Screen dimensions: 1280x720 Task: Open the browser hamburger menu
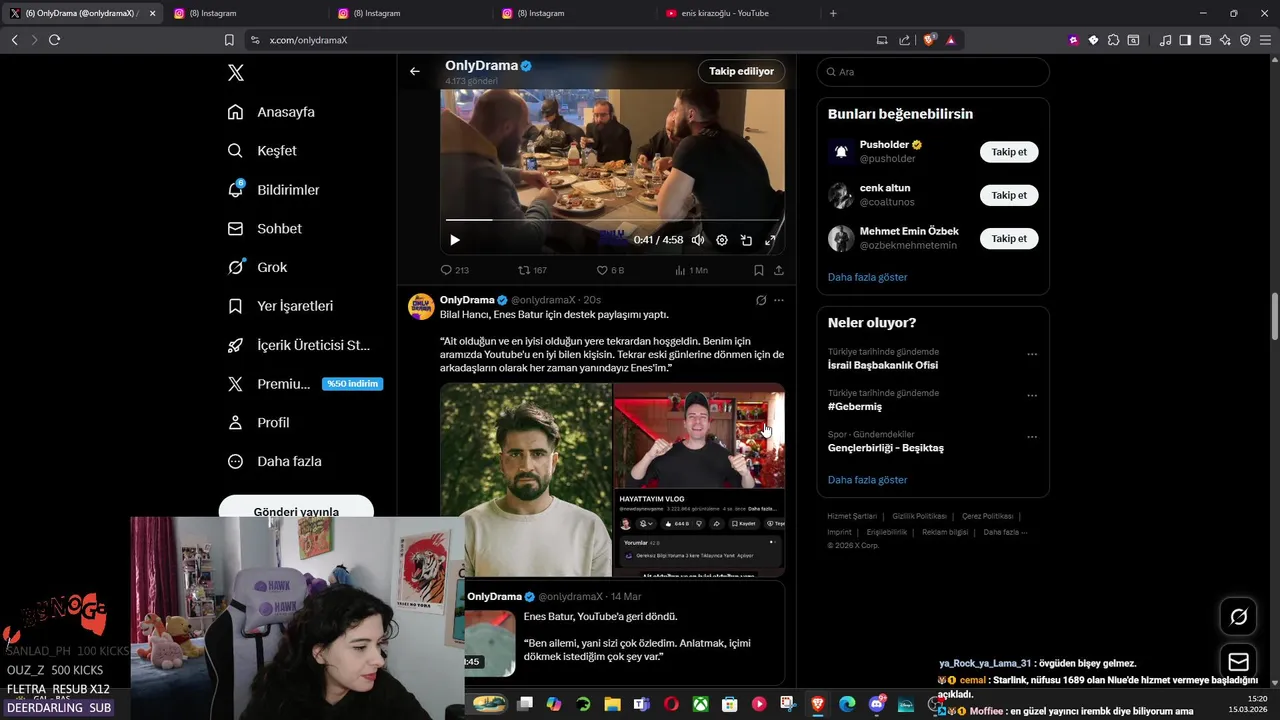point(1265,40)
